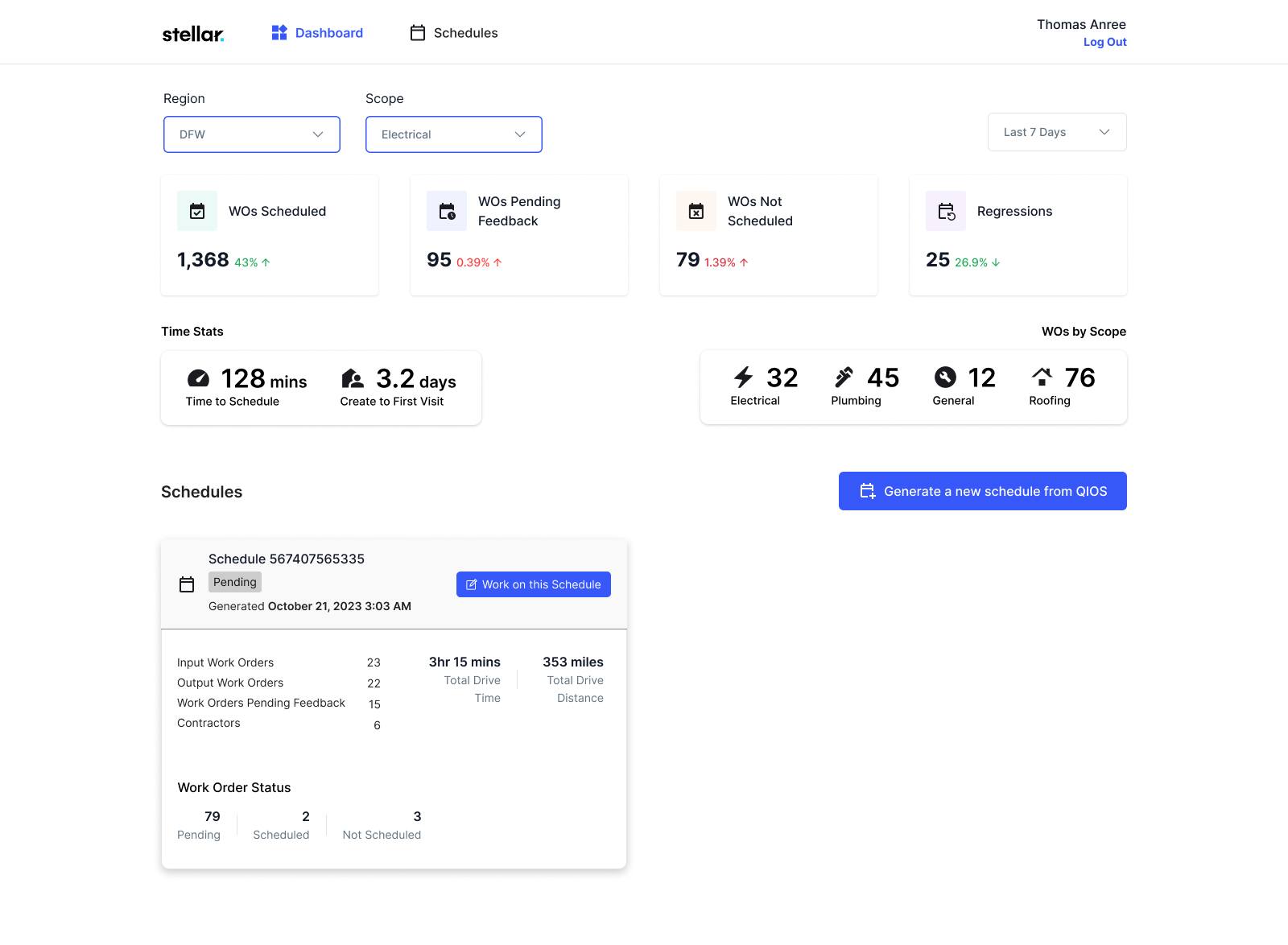The height and width of the screenshot is (945, 1288).
Task: Click the General wrench circle icon
Action: [945, 378]
